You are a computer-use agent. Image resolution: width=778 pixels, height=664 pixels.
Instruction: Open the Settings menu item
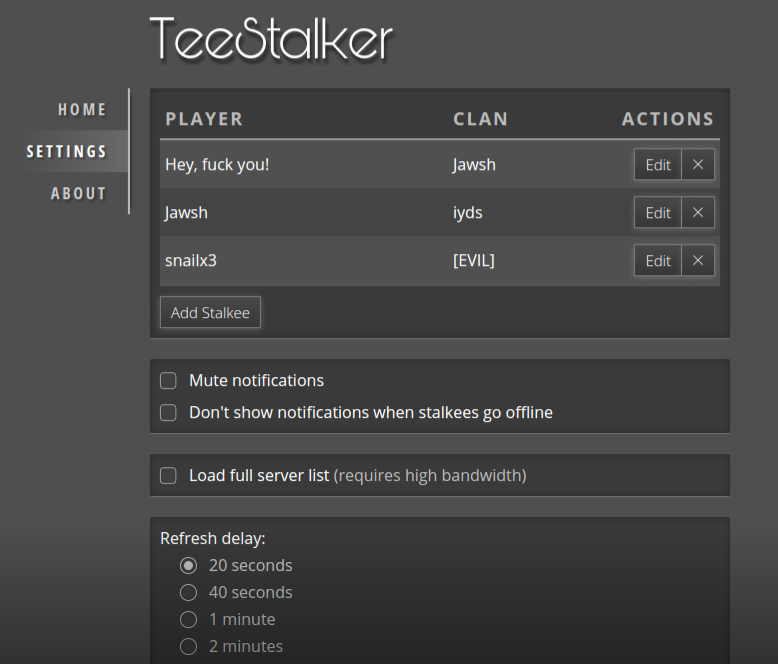click(67, 151)
